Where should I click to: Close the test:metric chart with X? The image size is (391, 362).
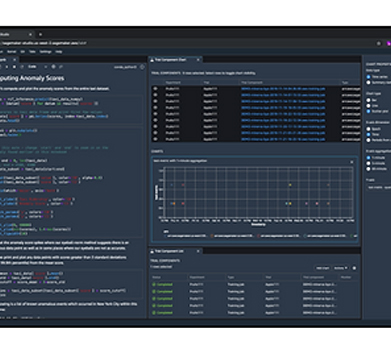[x=352, y=162]
